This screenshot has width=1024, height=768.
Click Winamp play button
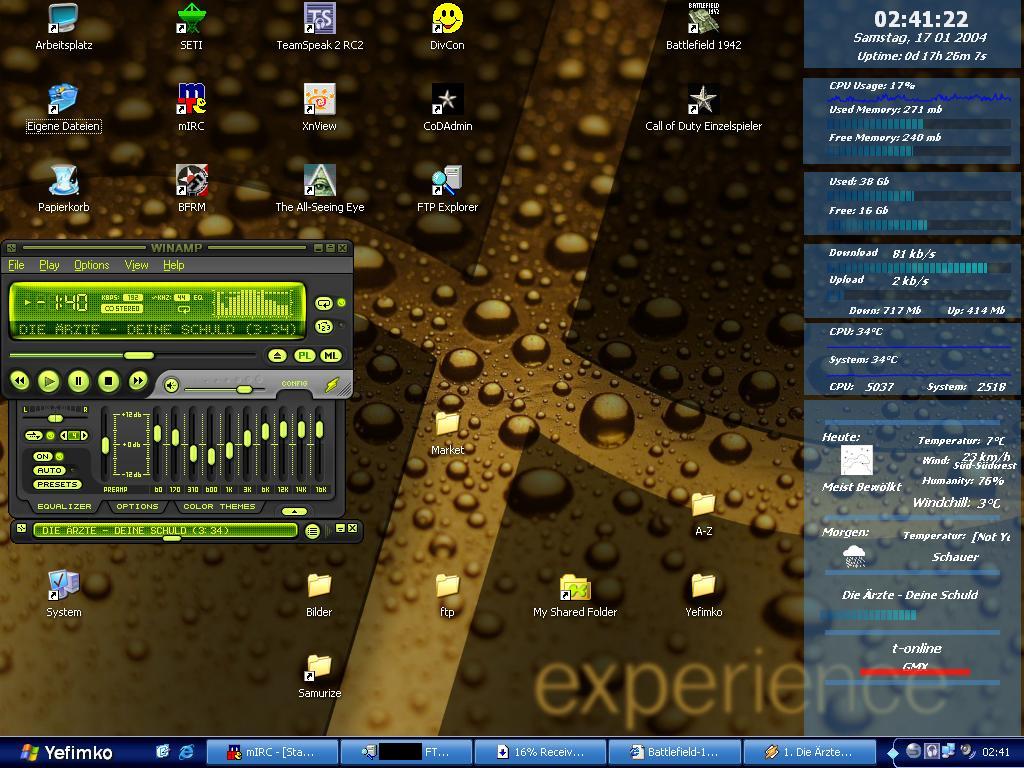pyautogui.click(x=49, y=381)
